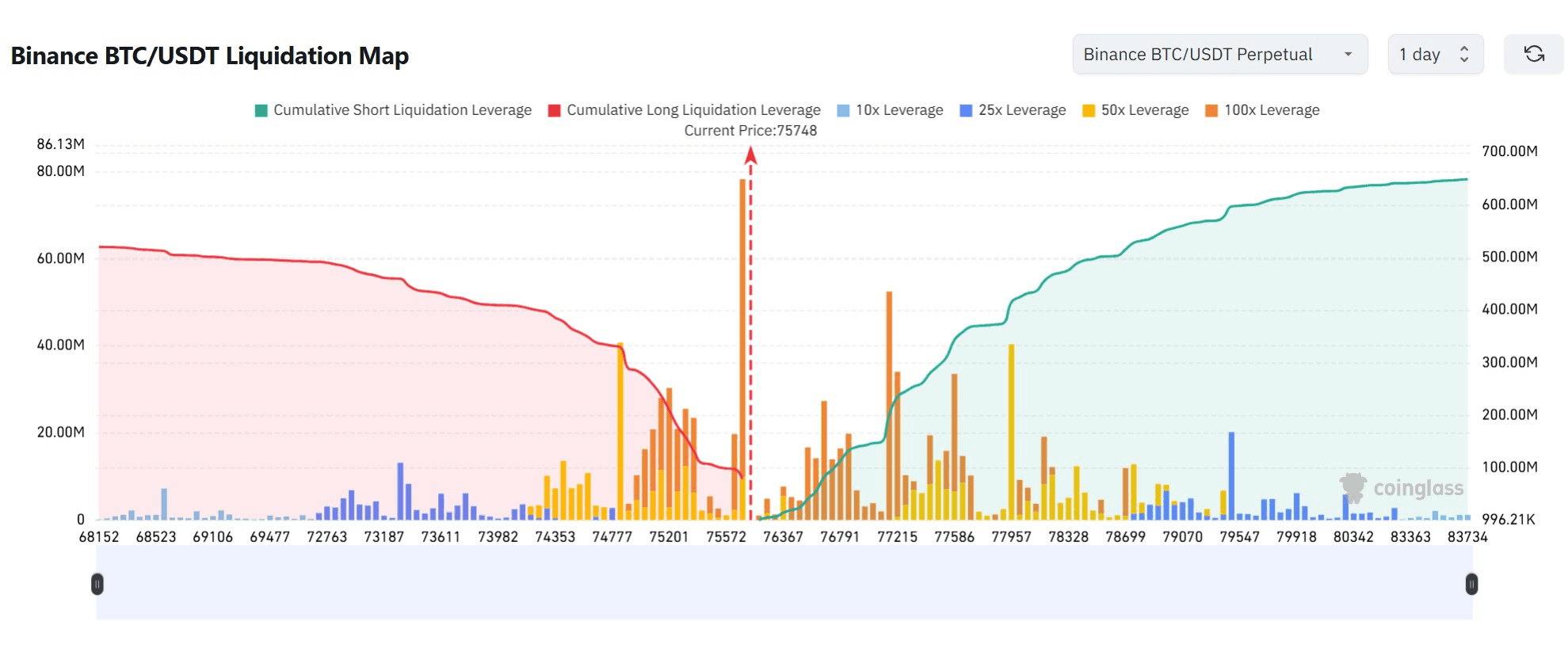1568x664 pixels.
Task: Click the 100.00M right axis label
Action: point(1509,467)
